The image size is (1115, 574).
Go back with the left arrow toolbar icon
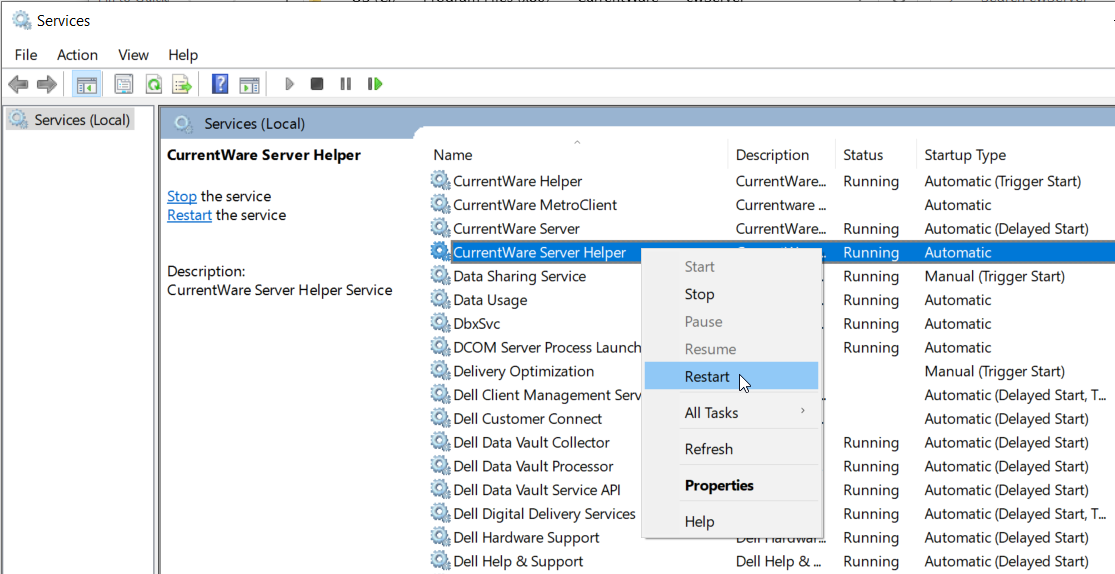click(18, 85)
